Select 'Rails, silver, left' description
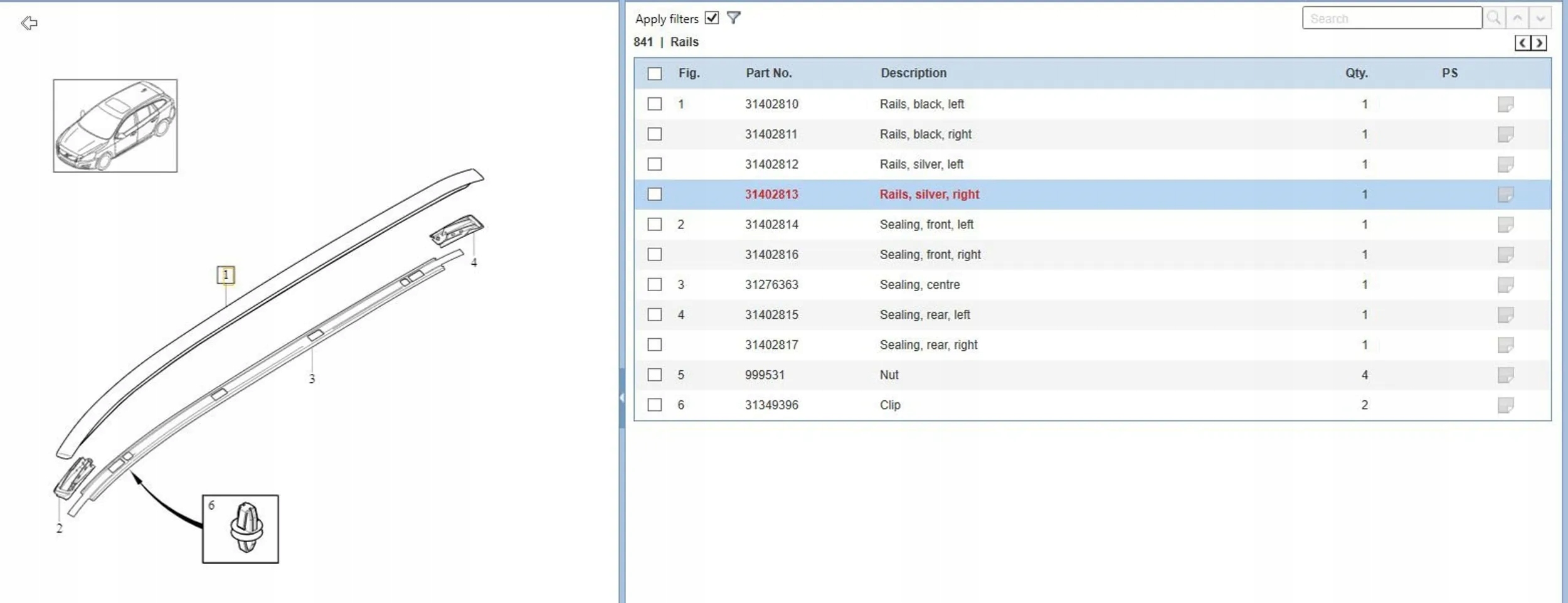Image resolution: width=1568 pixels, height=603 pixels. (x=921, y=164)
